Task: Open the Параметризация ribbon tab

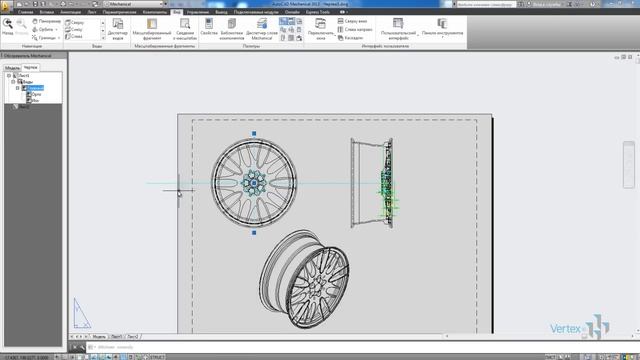Action: pyautogui.click(x=120, y=12)
